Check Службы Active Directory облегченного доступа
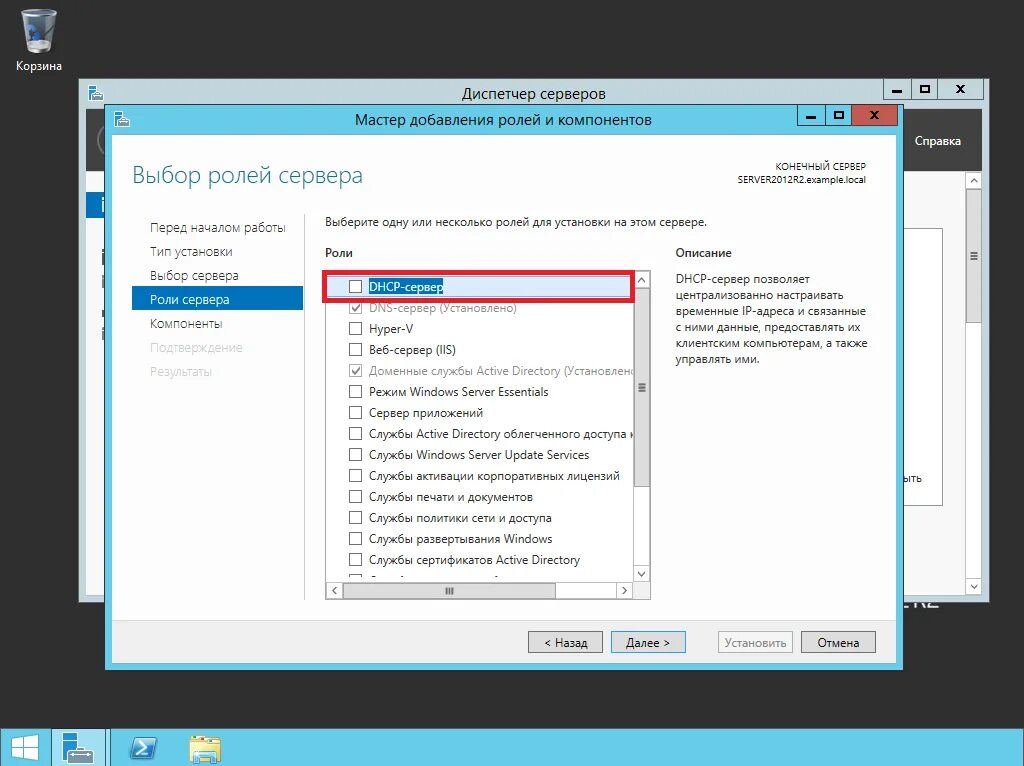Viewport: 1024px width, 766px height. point(355,434)
